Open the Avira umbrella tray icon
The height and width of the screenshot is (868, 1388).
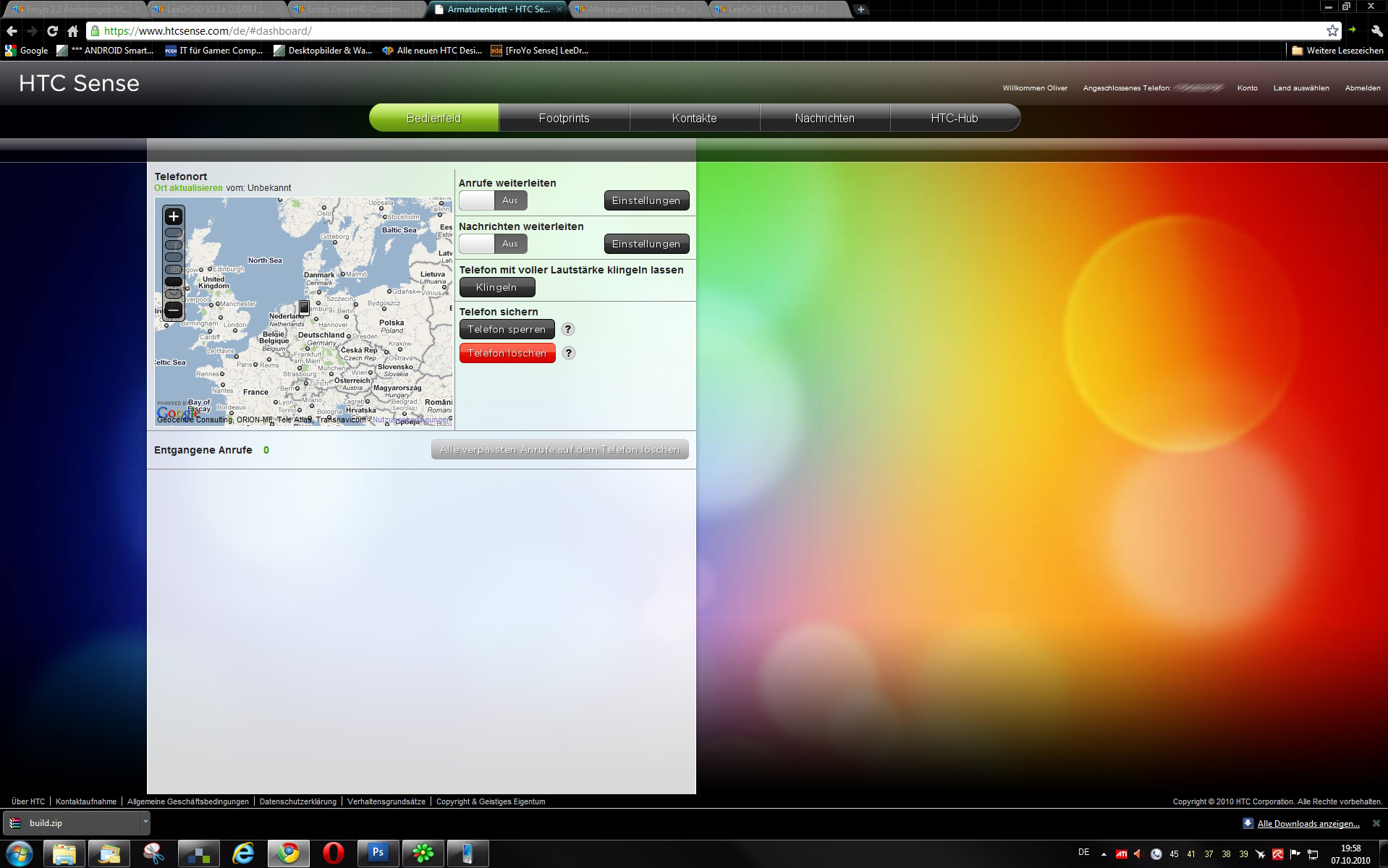pyautogui.click(x=1278, y=854)
